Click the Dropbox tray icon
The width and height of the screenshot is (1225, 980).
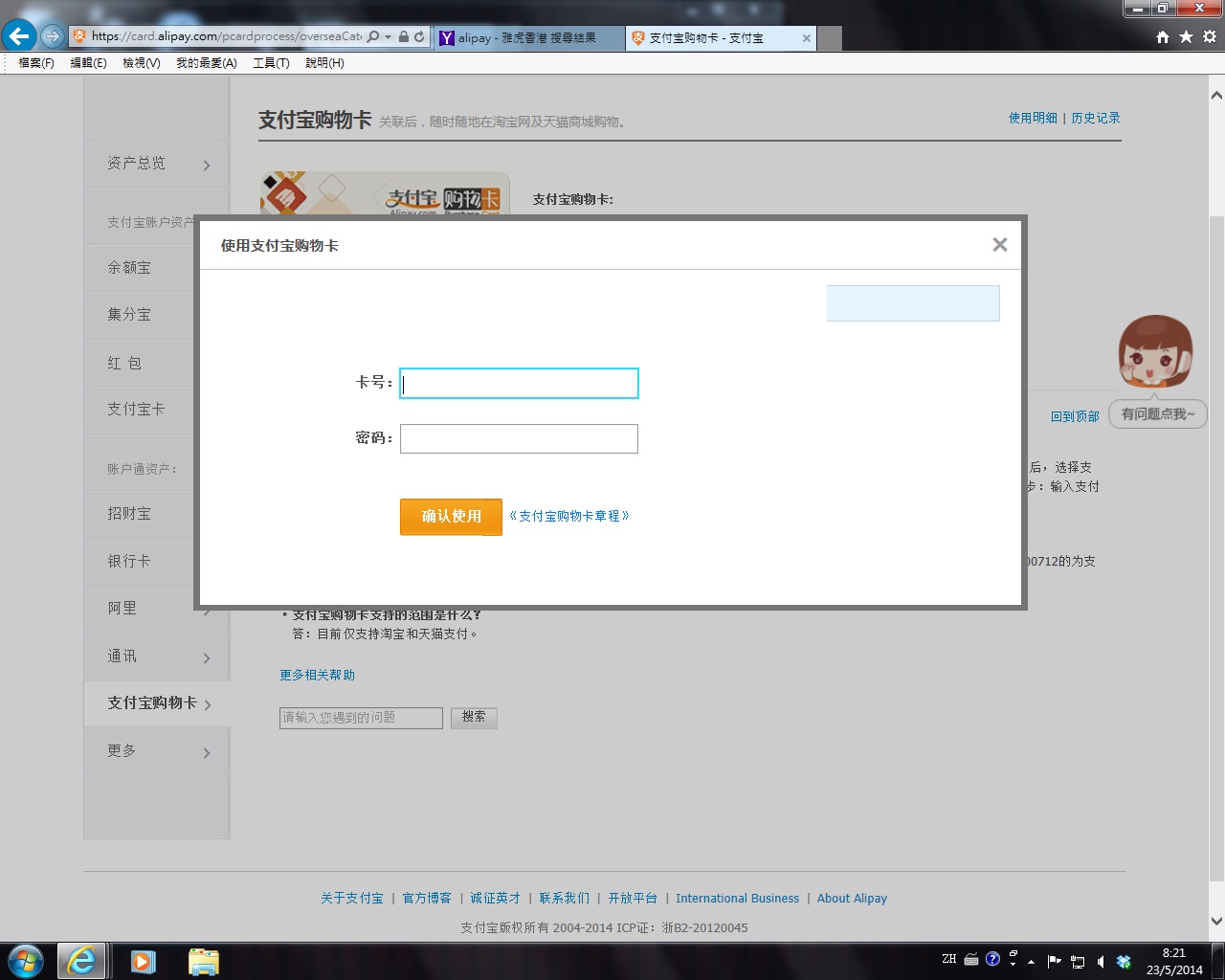[1124, 961]
